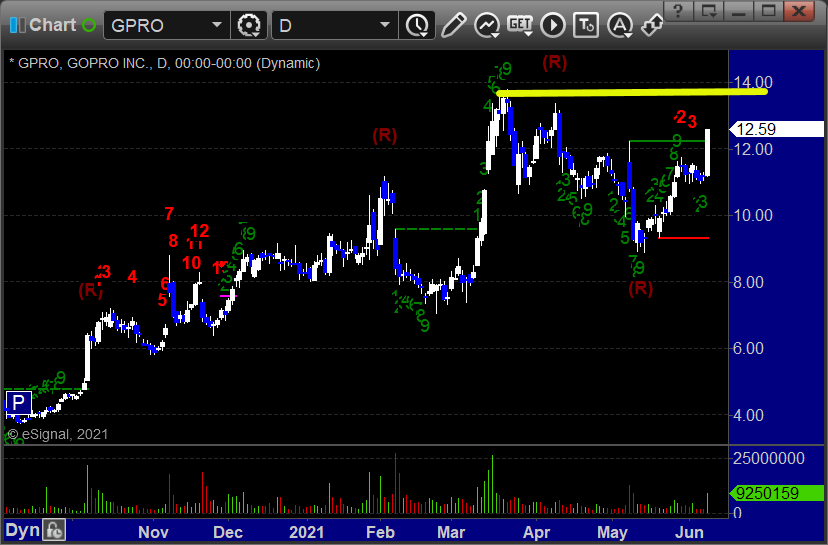828x545 pixels.
Task: Click the Nov label on time axis
Action: (154, 532)
